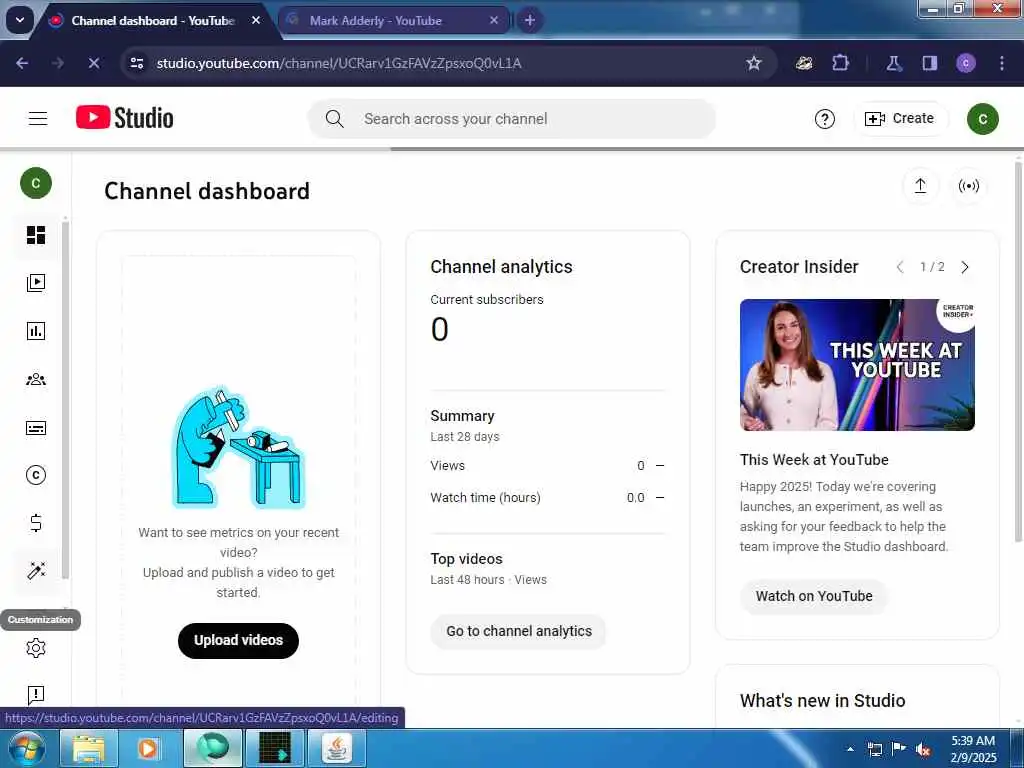Open the Windows Start button

pos(27,748)
